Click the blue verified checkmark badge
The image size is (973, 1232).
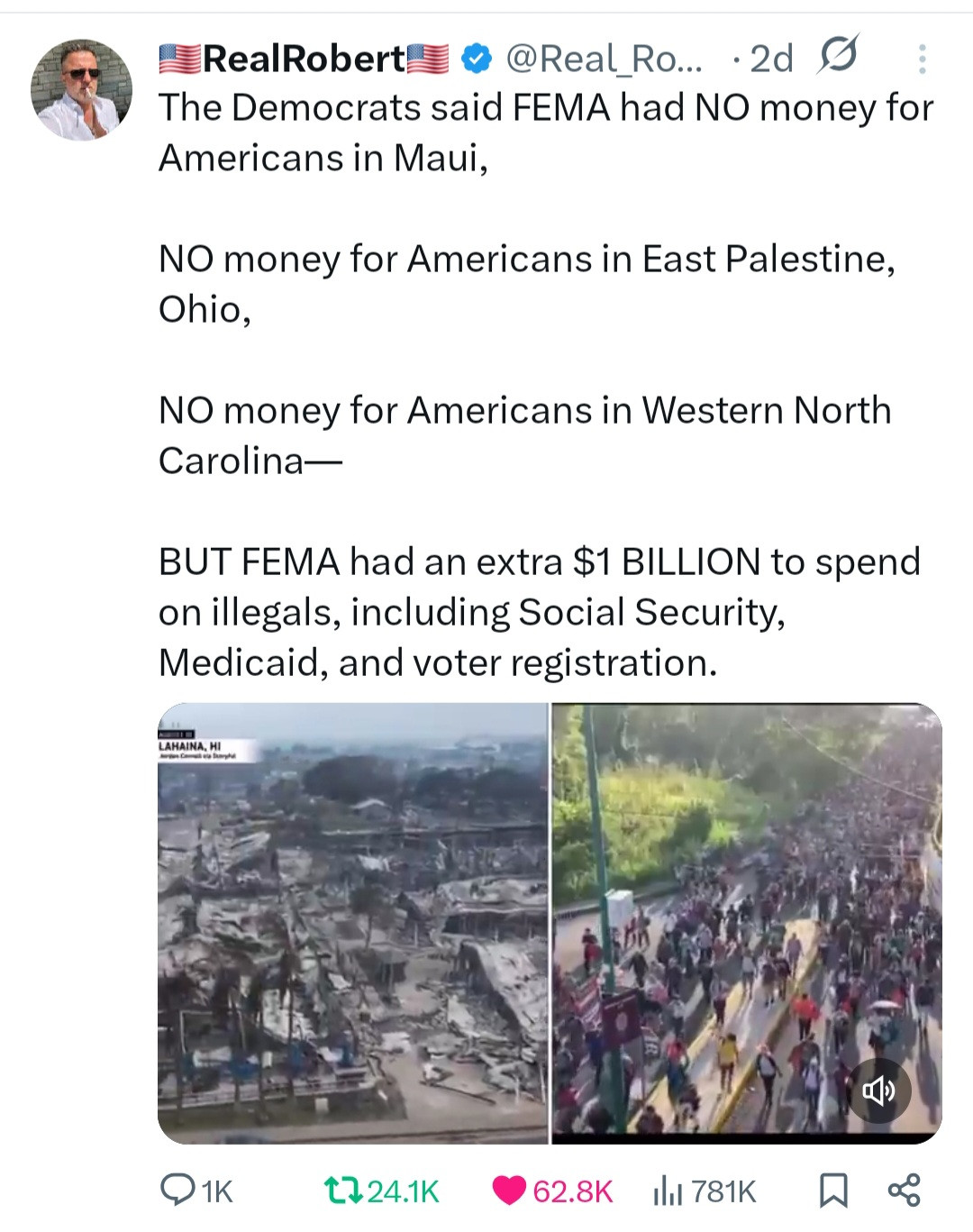[x=477, y=59]
